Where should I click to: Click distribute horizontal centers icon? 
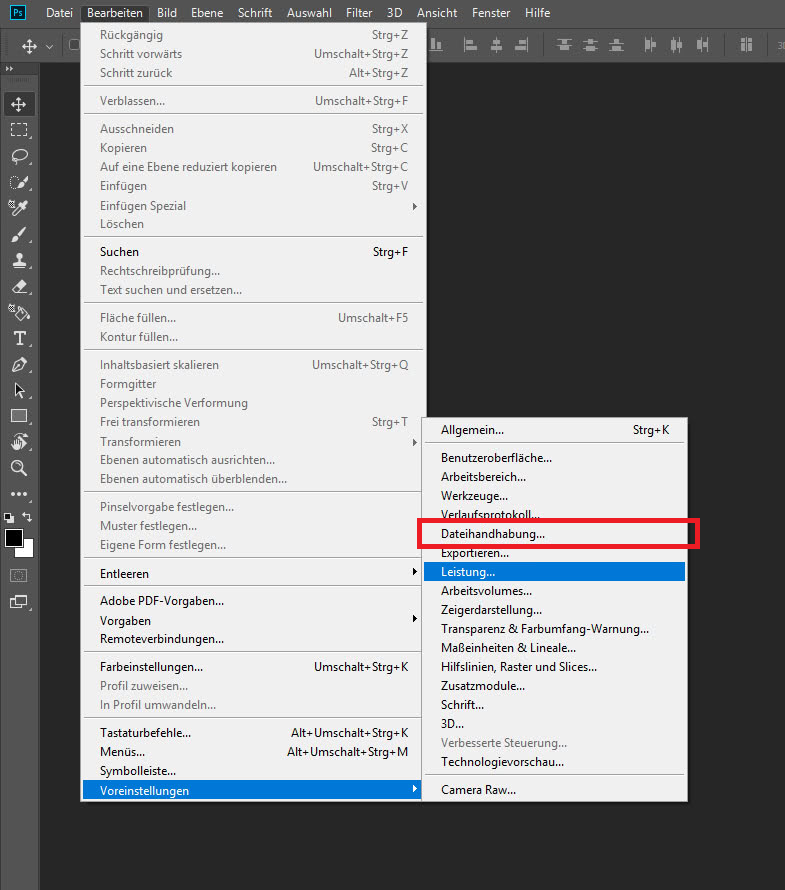(x=676, y=45)
